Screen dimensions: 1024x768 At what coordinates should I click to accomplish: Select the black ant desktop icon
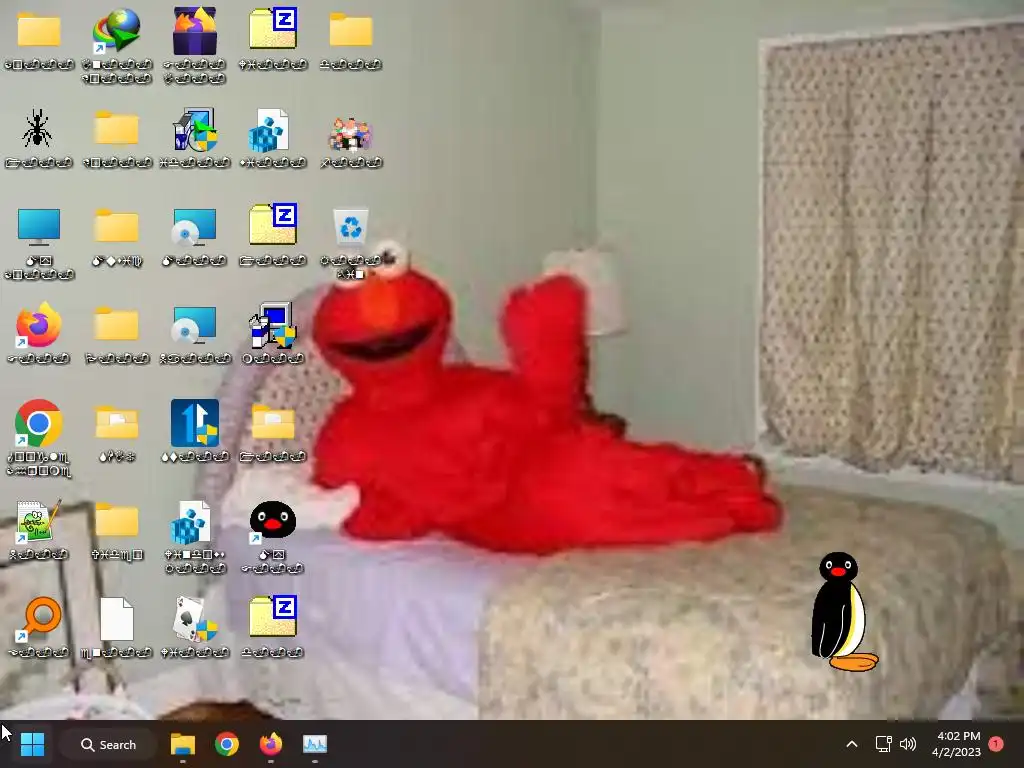(38, 128)
